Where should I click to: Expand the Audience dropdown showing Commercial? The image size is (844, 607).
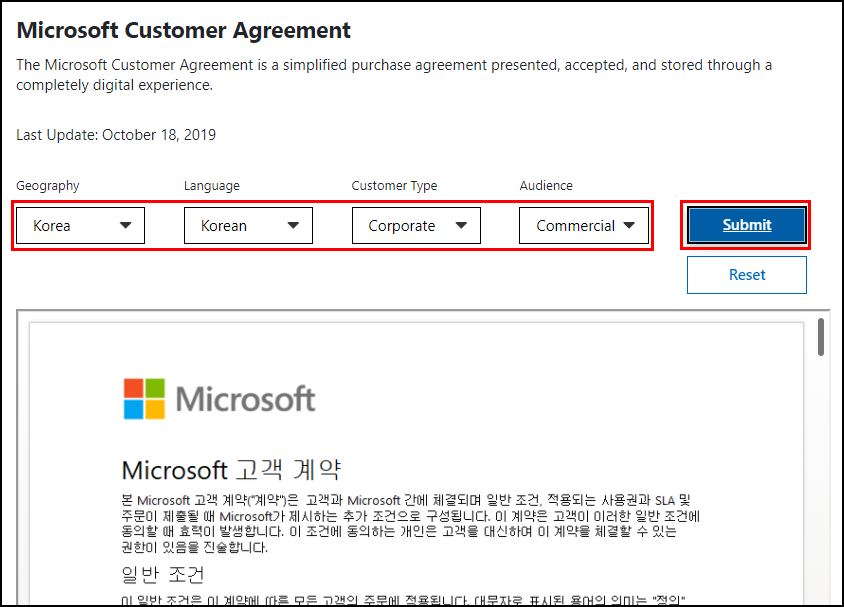tap(584, 225)
